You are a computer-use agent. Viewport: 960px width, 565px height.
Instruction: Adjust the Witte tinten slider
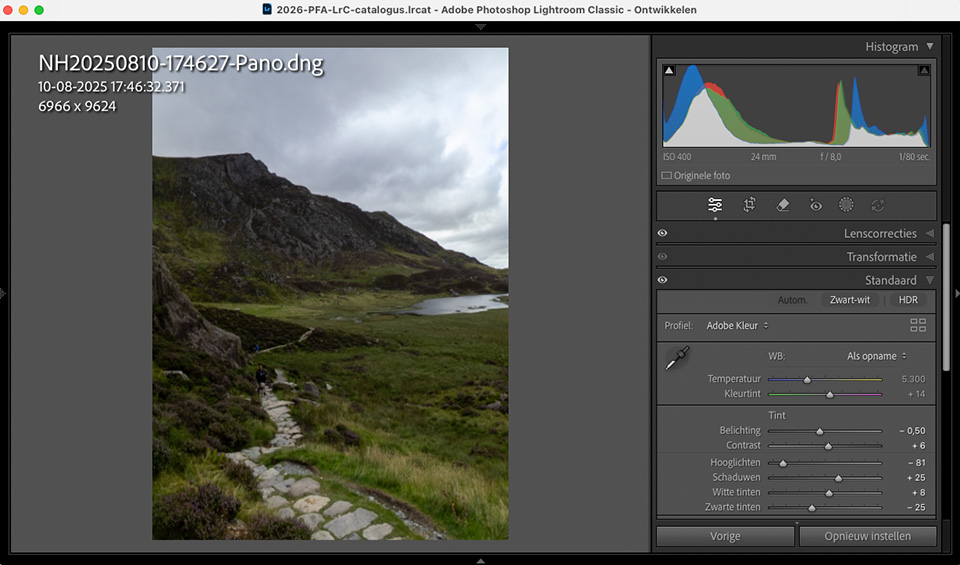825,492
